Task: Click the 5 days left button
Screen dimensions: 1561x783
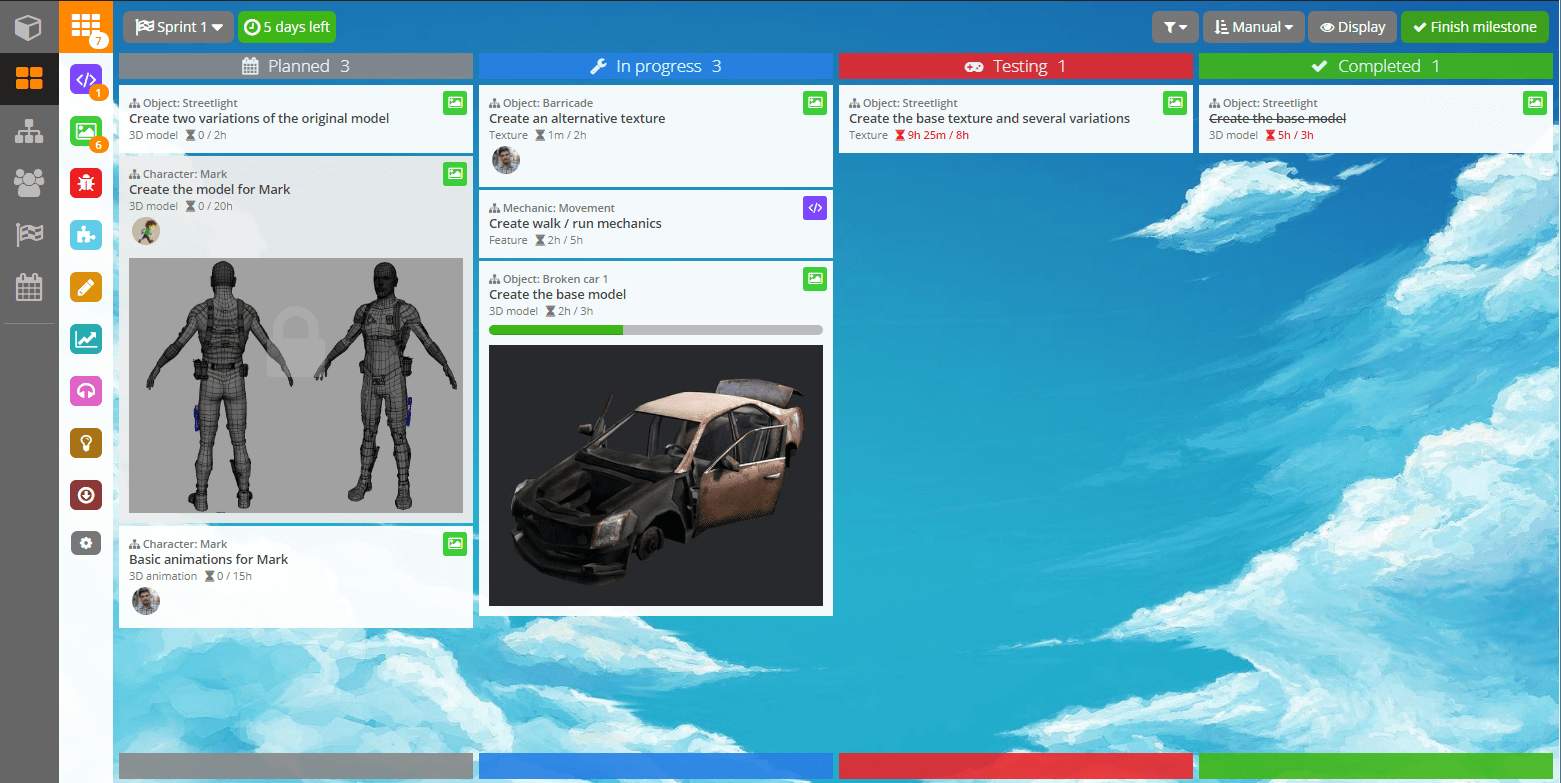Action: tap(287, 27)
